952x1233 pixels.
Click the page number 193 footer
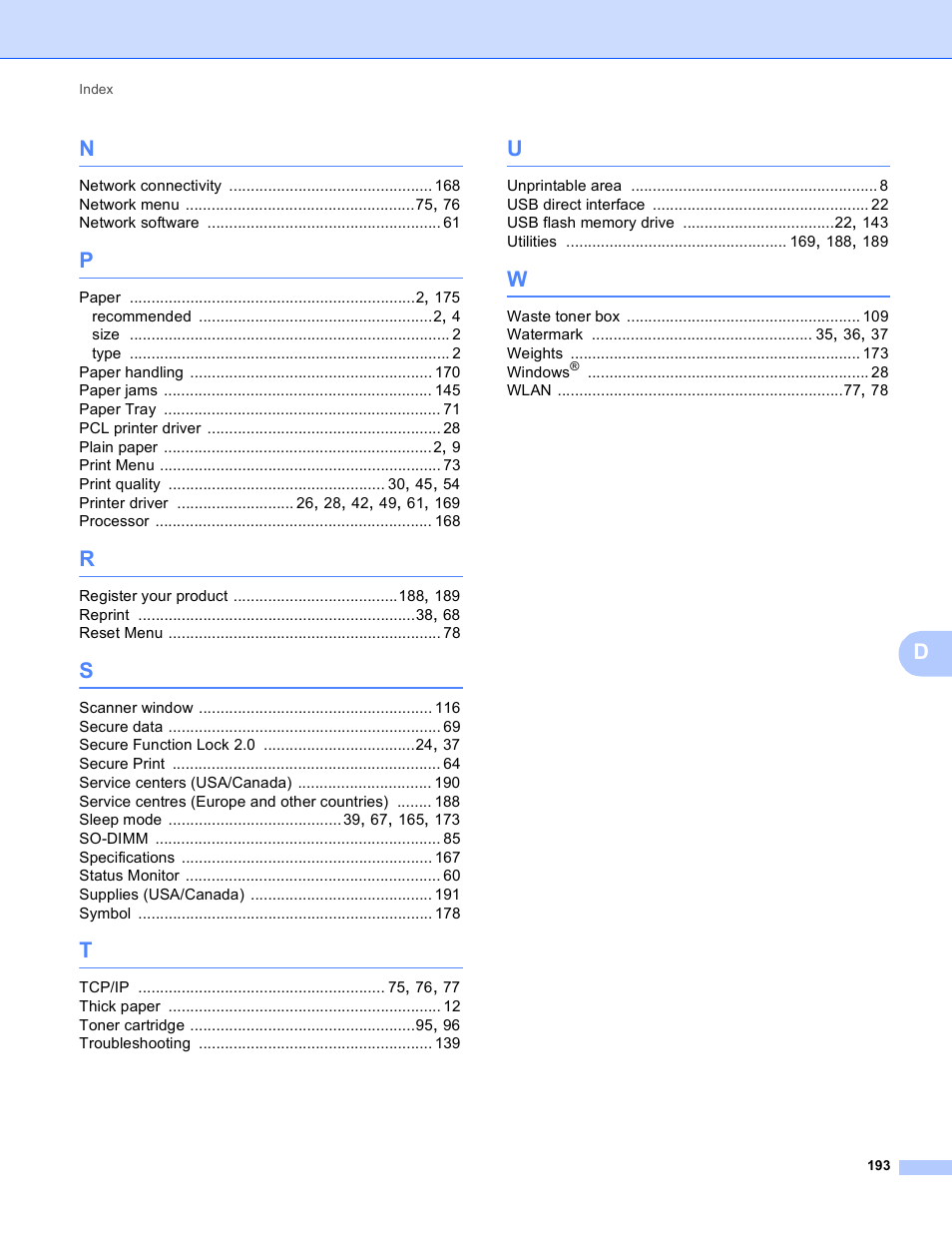tap(878, 1165)
